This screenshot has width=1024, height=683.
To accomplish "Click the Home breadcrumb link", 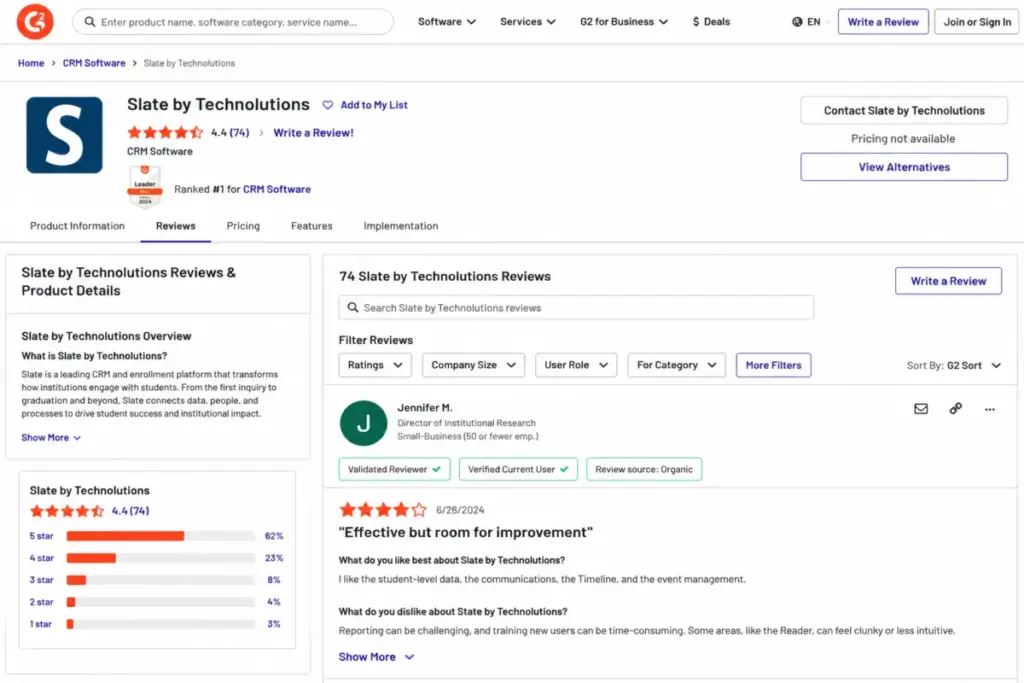I will [x=31, y=63].
